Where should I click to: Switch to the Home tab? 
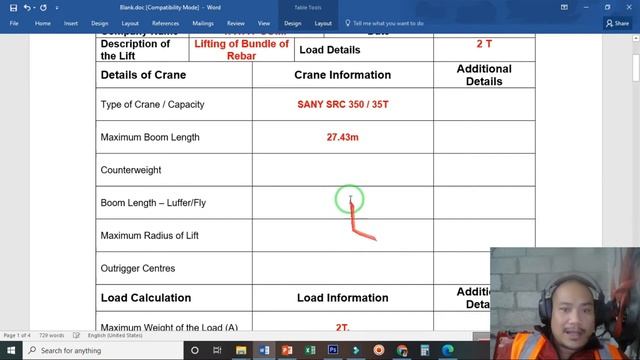[42, 23]
